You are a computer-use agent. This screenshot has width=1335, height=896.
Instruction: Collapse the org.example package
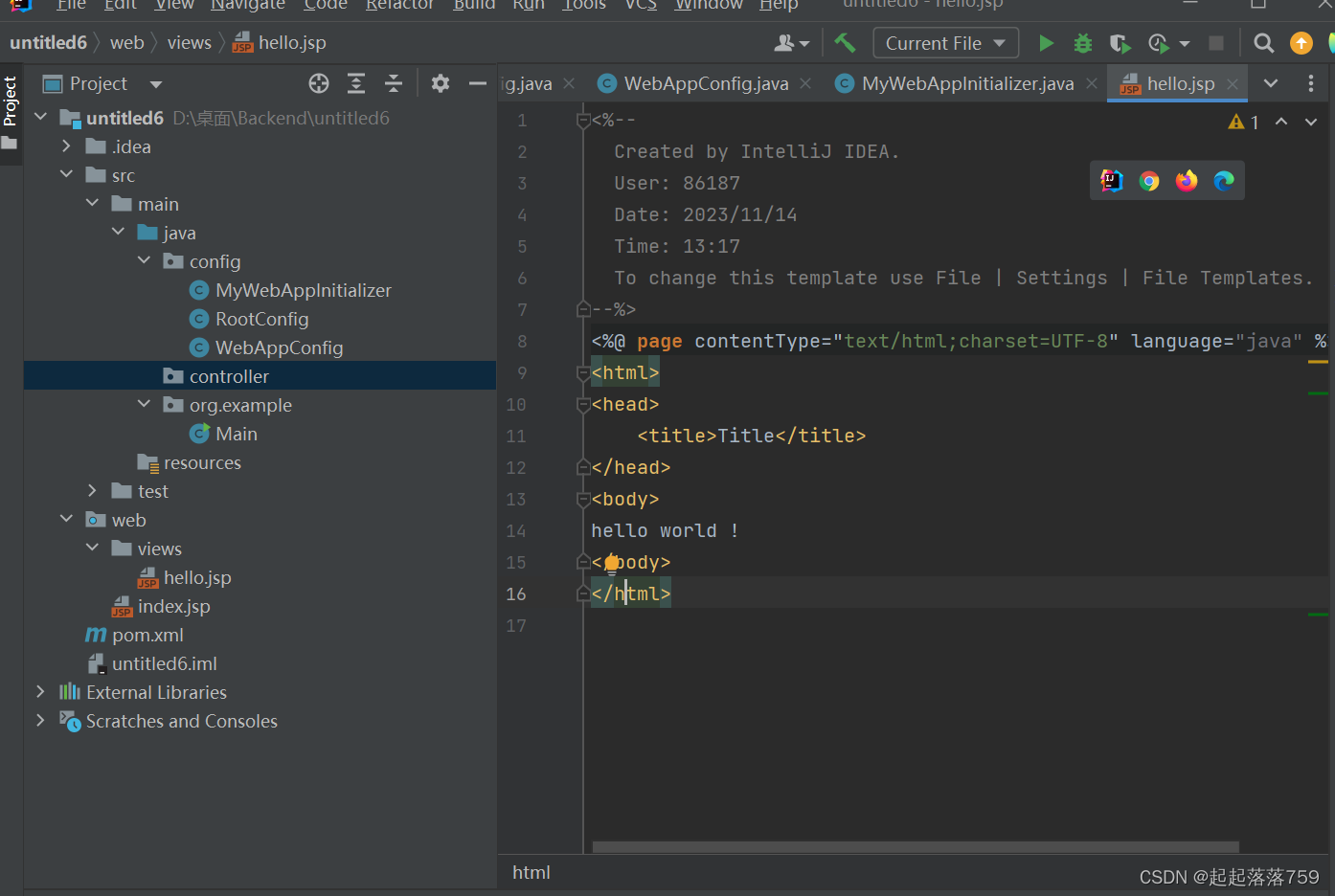point(144,404)
